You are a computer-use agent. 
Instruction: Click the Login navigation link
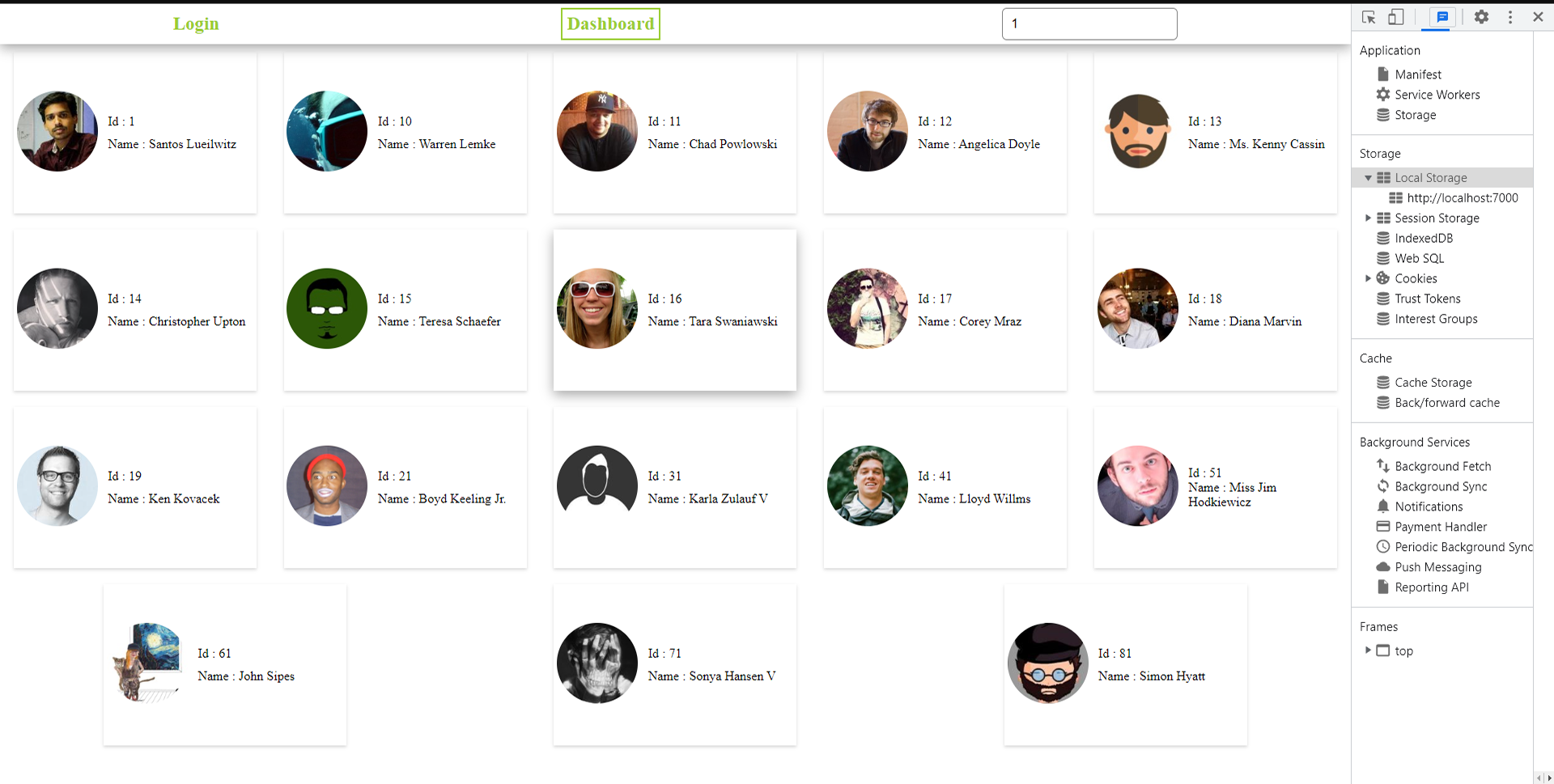click(x=196, y=24)
